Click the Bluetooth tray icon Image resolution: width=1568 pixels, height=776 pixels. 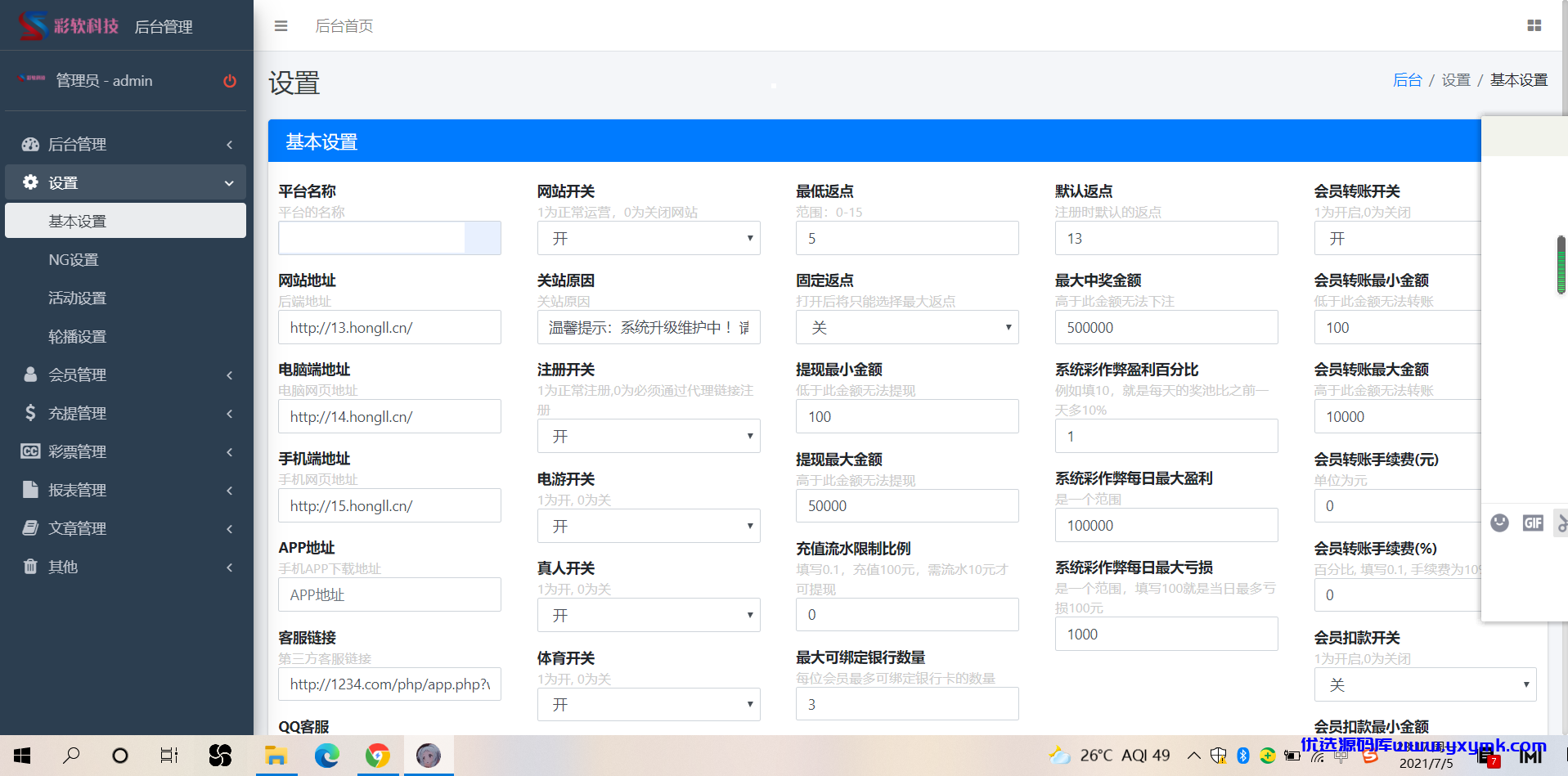(x=1243, y=756)
